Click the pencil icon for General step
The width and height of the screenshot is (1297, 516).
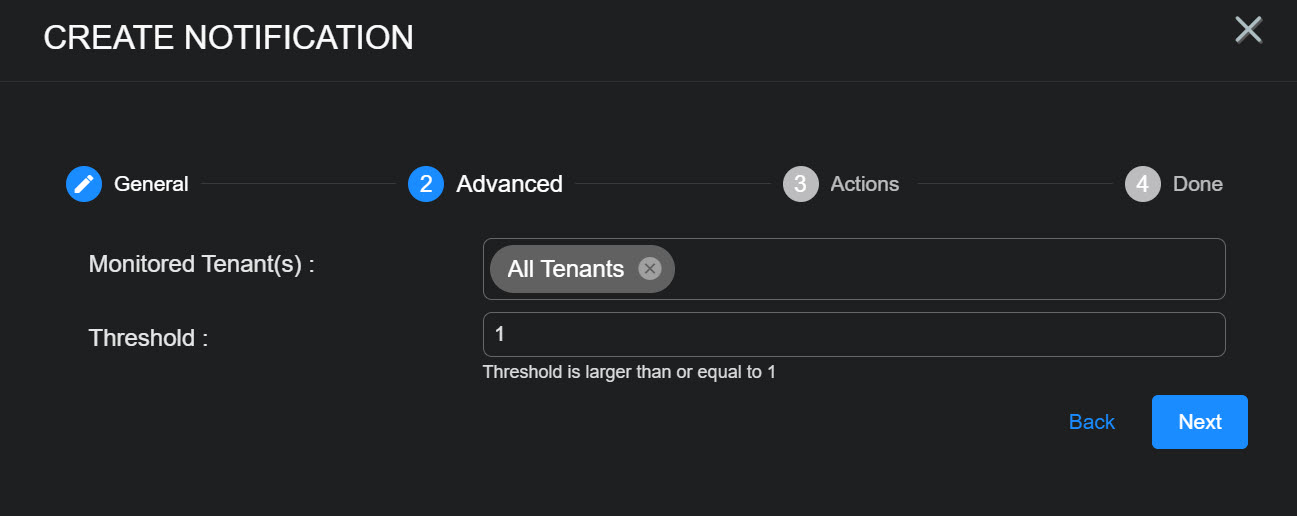coord(84,184)
